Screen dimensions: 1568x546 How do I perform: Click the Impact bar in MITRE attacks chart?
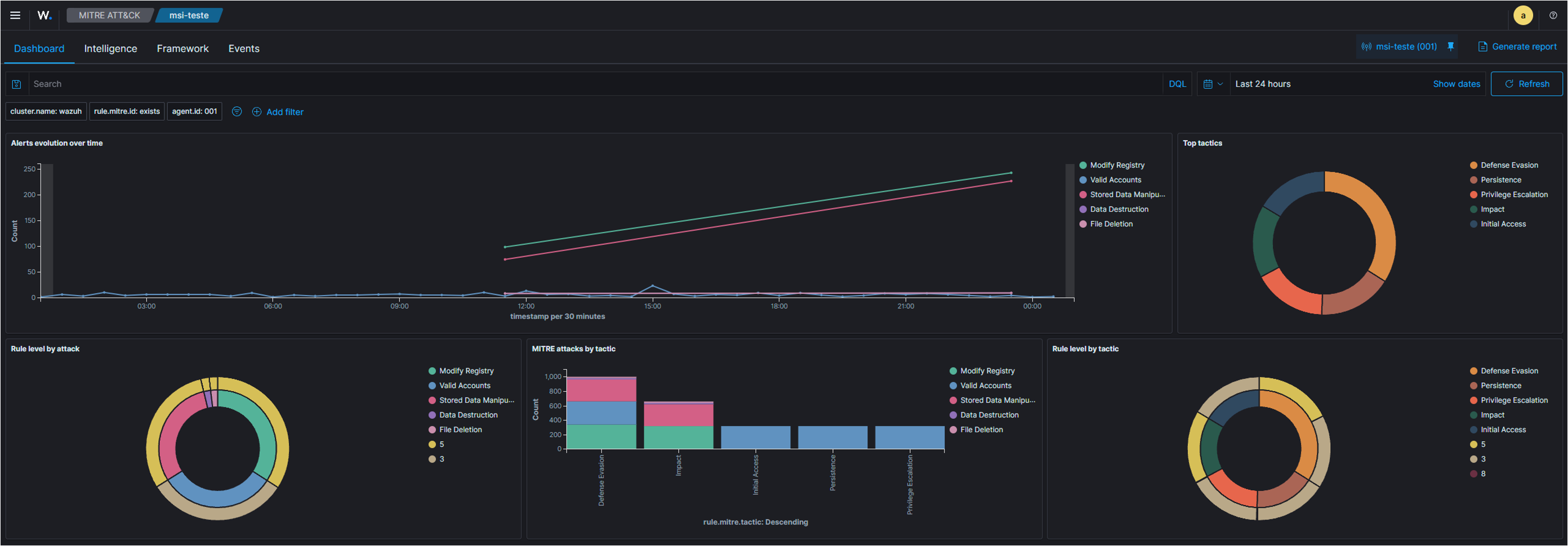click(679, 426)
